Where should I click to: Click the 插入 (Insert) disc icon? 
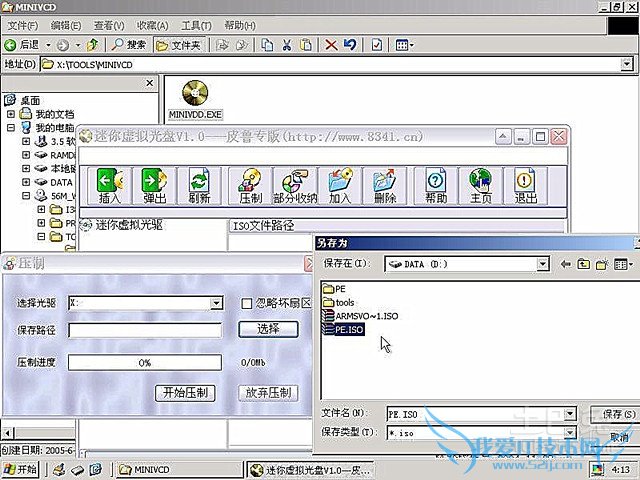coord(109,186)
